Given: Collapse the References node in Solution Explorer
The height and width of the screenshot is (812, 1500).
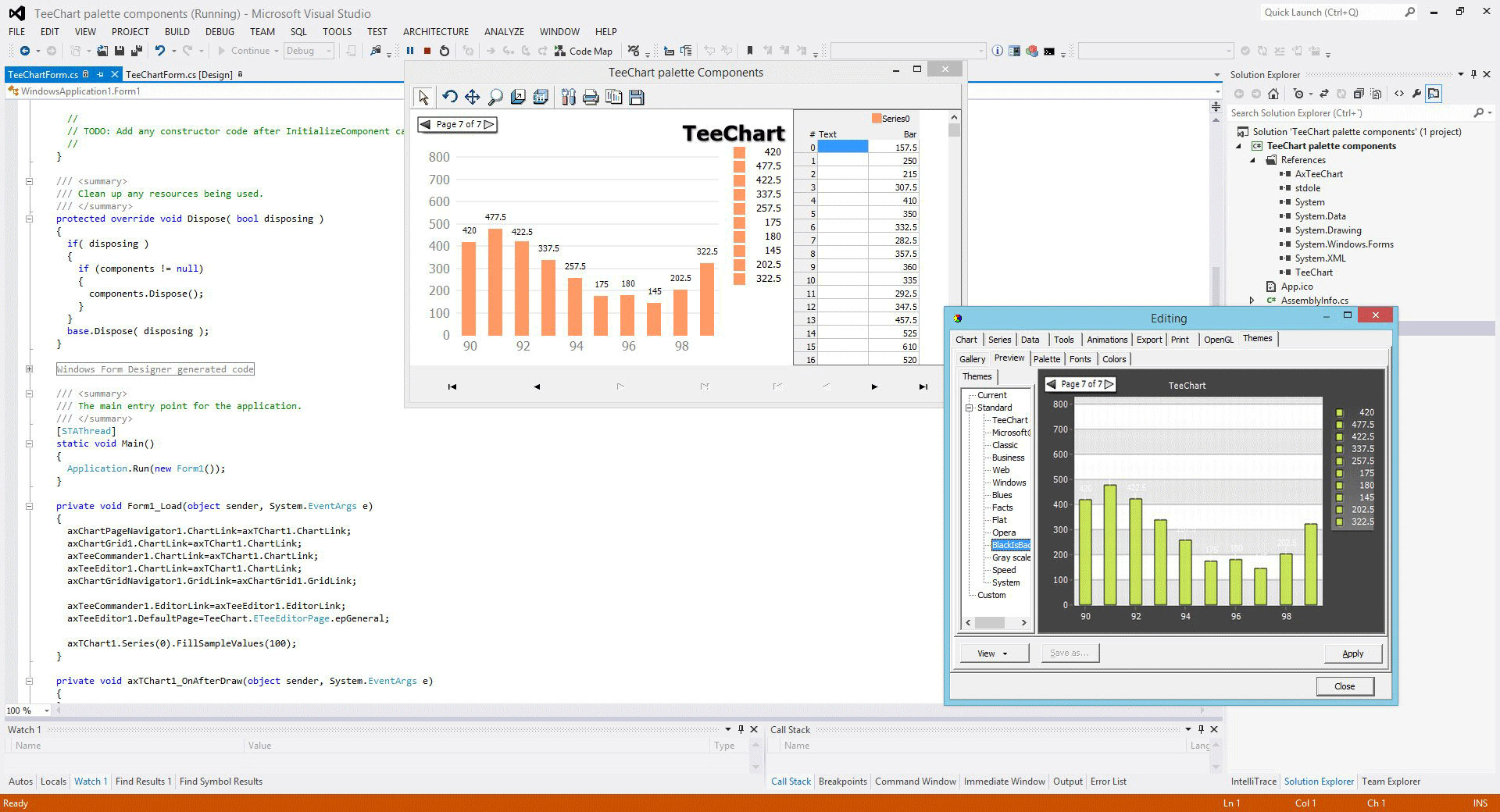Looking at the screenshot, I should pos(1252,160).
